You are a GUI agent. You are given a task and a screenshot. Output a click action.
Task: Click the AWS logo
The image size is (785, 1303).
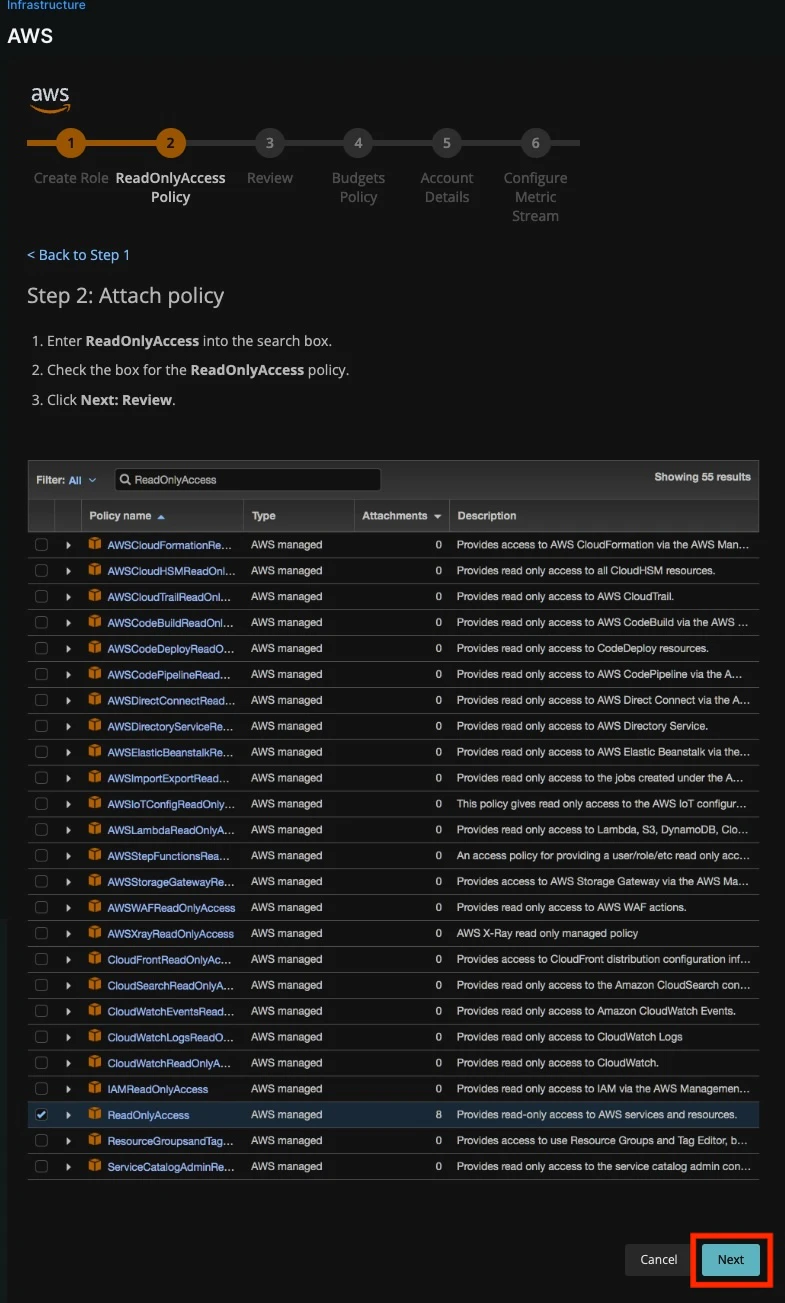tap(50, 99)
